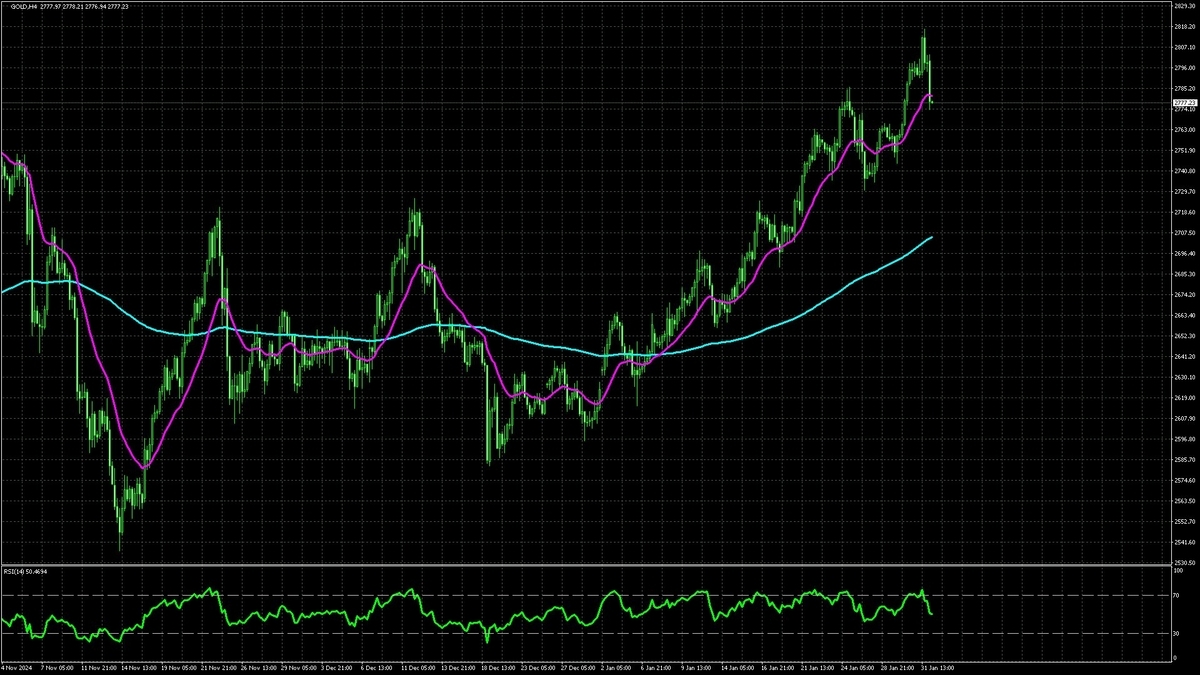Click price scale label 2652.30
The width and height of the screenshot is (1200, 675).
(1184, 336)
